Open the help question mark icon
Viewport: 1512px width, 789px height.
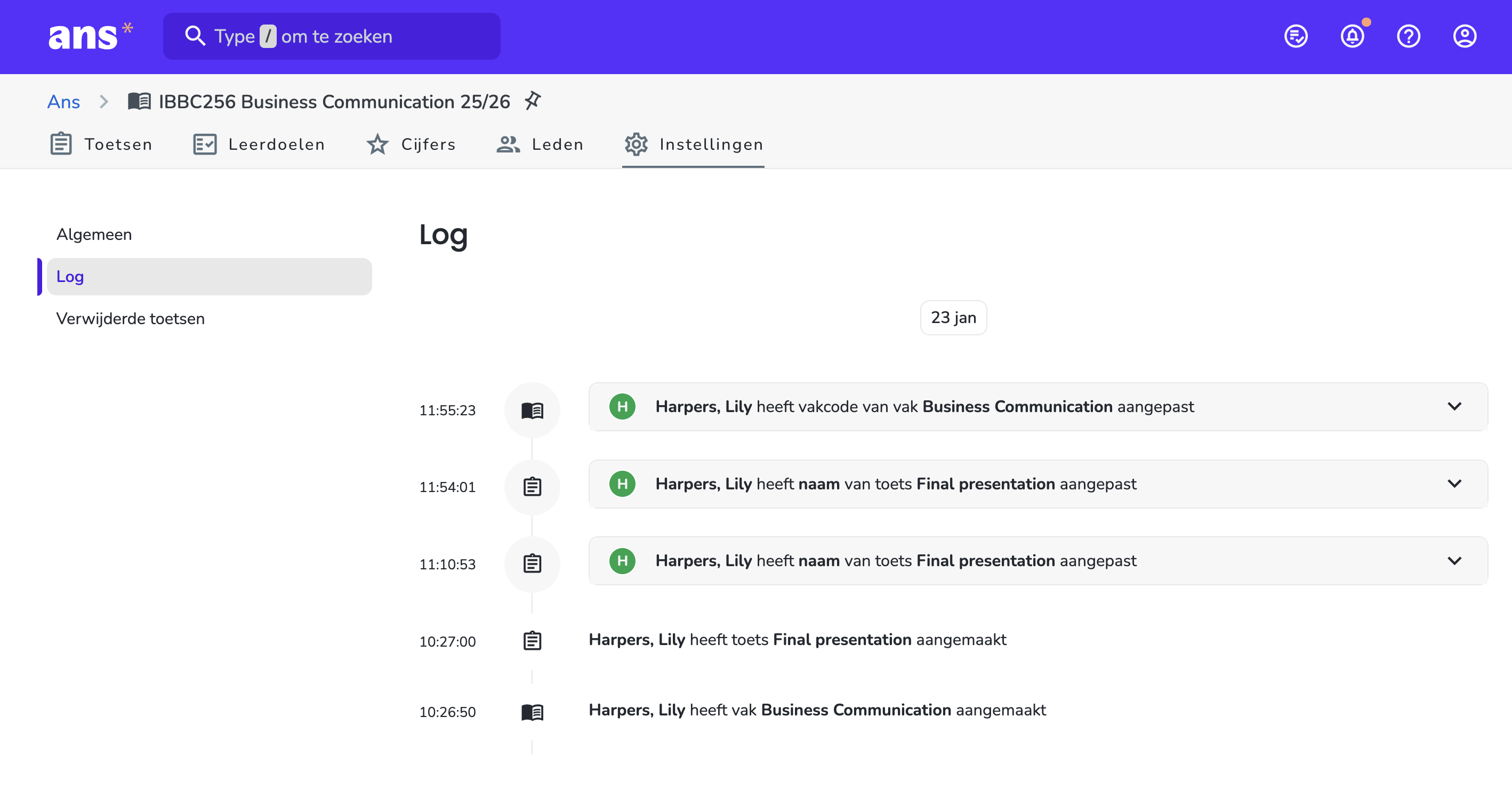pyautogui.click(x=1408, y=36)
